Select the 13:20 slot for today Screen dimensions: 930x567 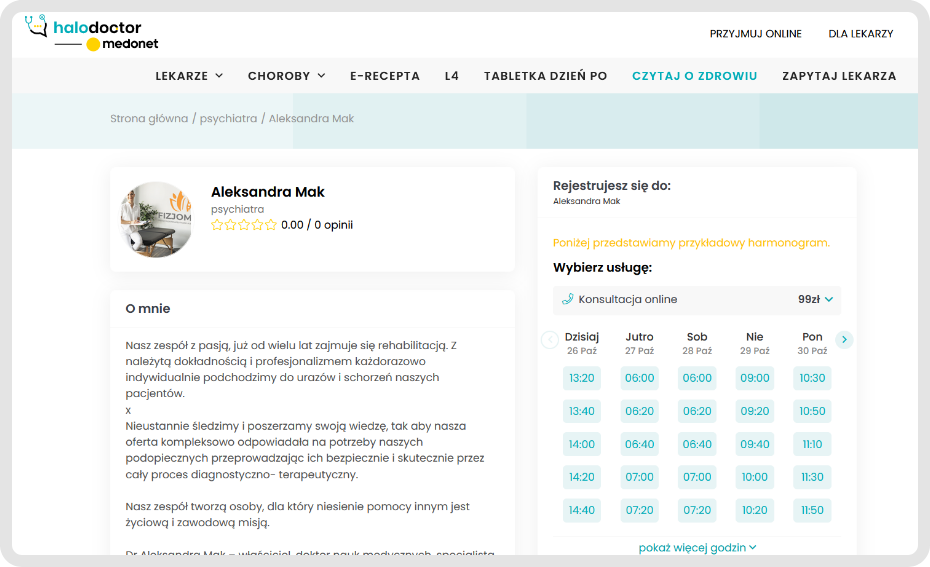tap(581, 378)
